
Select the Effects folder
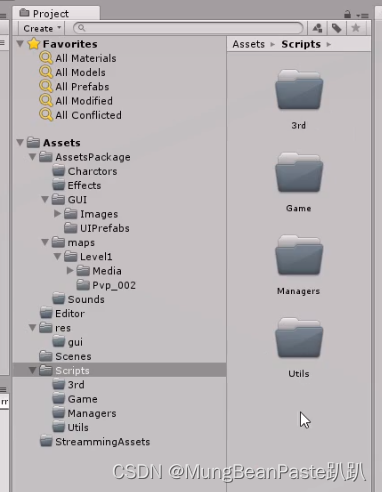tap(84, 185)
